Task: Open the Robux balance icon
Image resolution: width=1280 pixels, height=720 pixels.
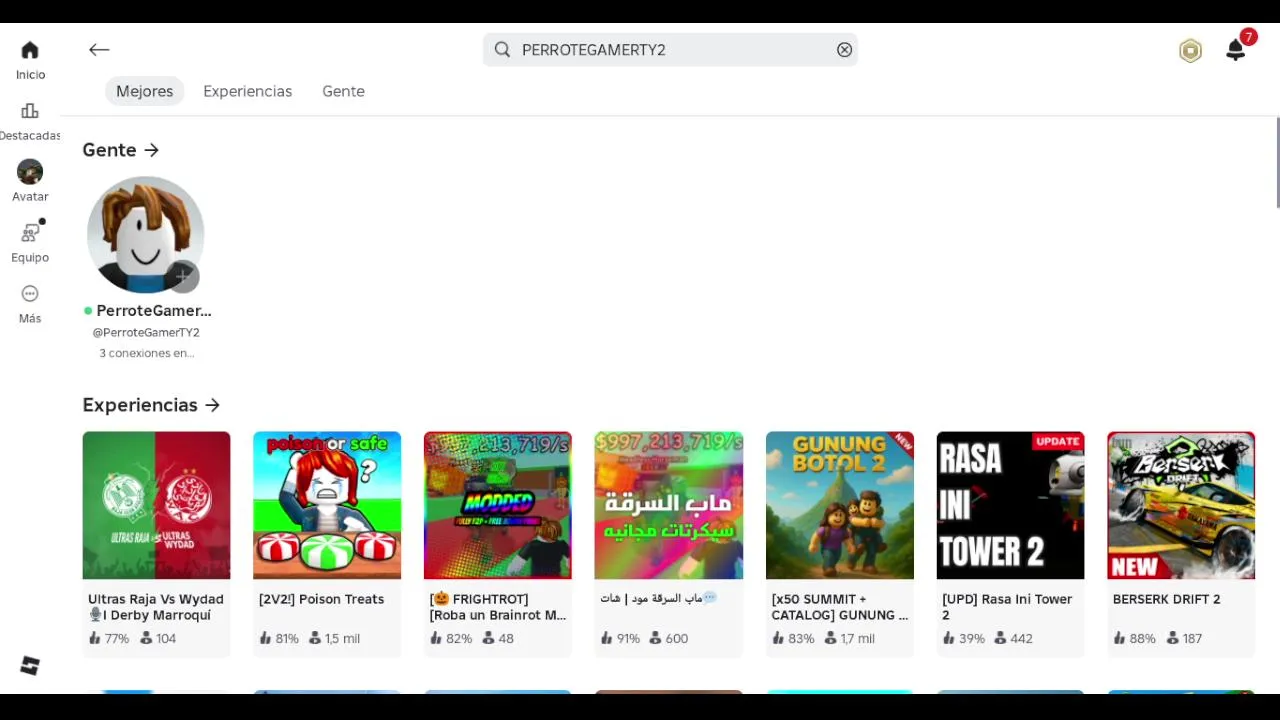Action: (x=1190, y=51)
